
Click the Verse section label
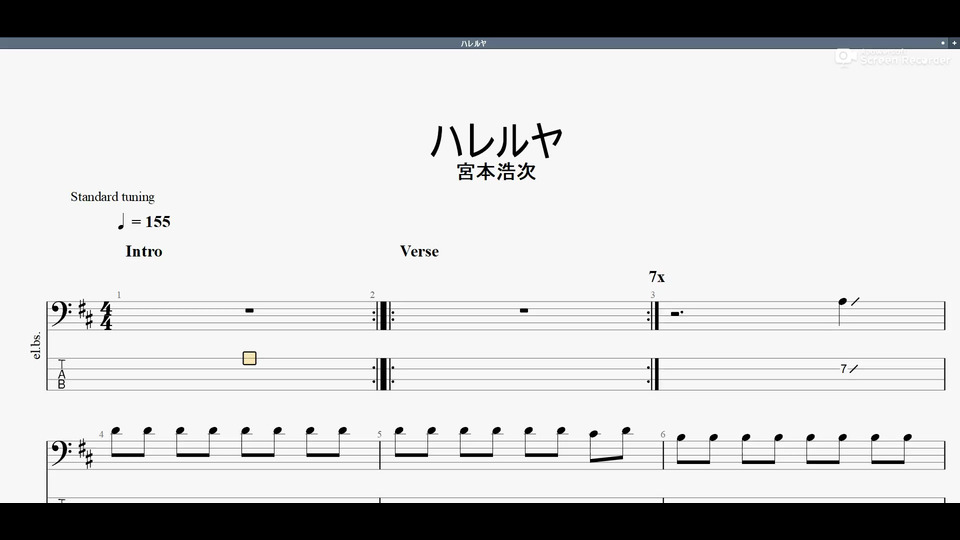pyautogui.click(x=419, y=251)
